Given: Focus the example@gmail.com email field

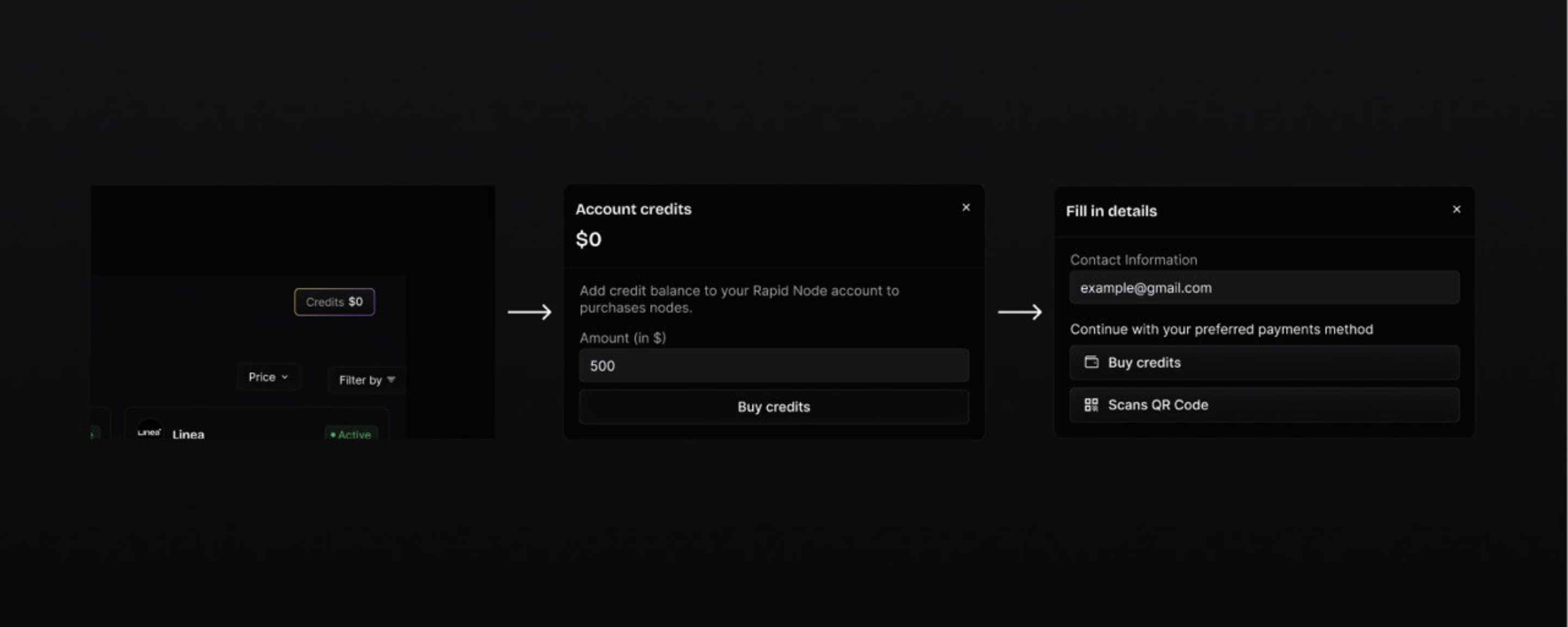Looking at the screenshot, I should click(1264, 288).
